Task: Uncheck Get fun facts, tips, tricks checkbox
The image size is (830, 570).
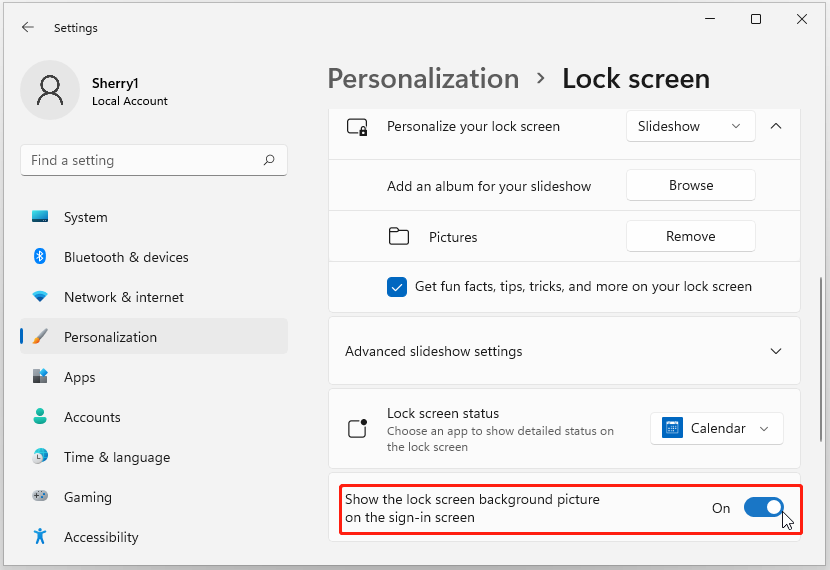Action: pyautogui.click(x=397, y=287)
